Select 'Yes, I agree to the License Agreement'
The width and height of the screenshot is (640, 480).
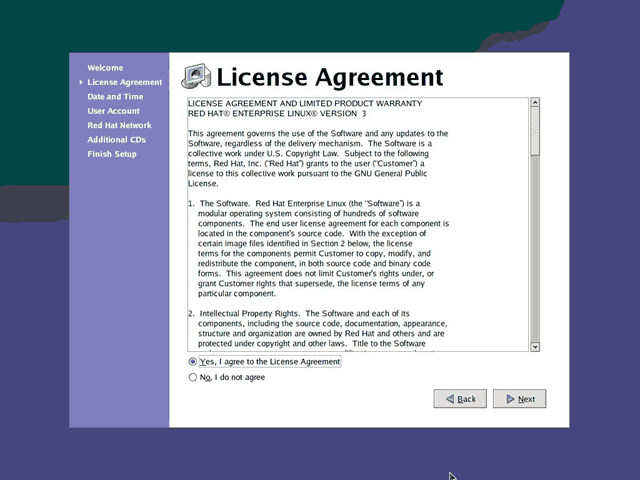click(x=193, y=362)
